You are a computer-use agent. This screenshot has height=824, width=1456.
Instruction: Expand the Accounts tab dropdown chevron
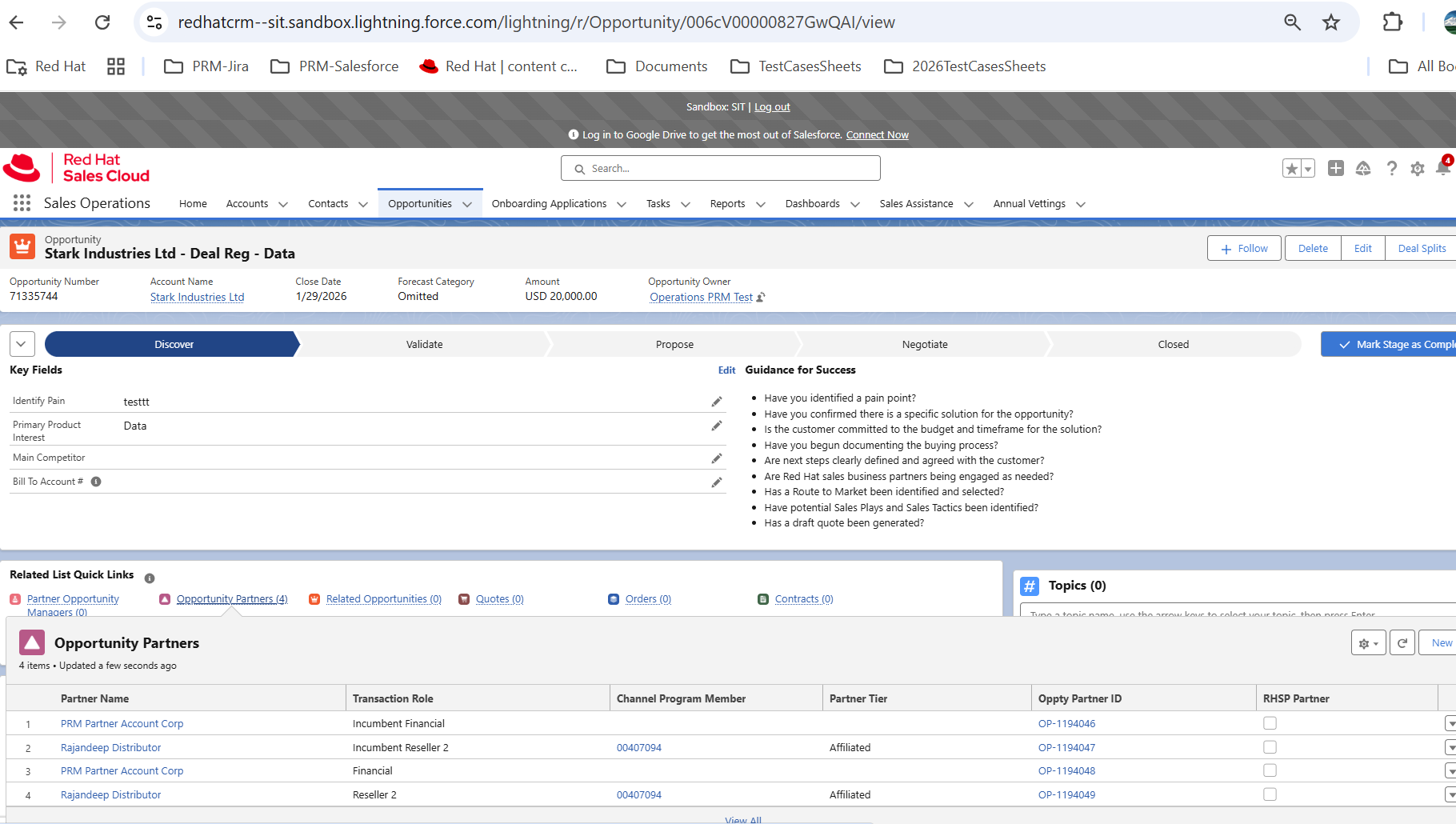click(283, 204)
